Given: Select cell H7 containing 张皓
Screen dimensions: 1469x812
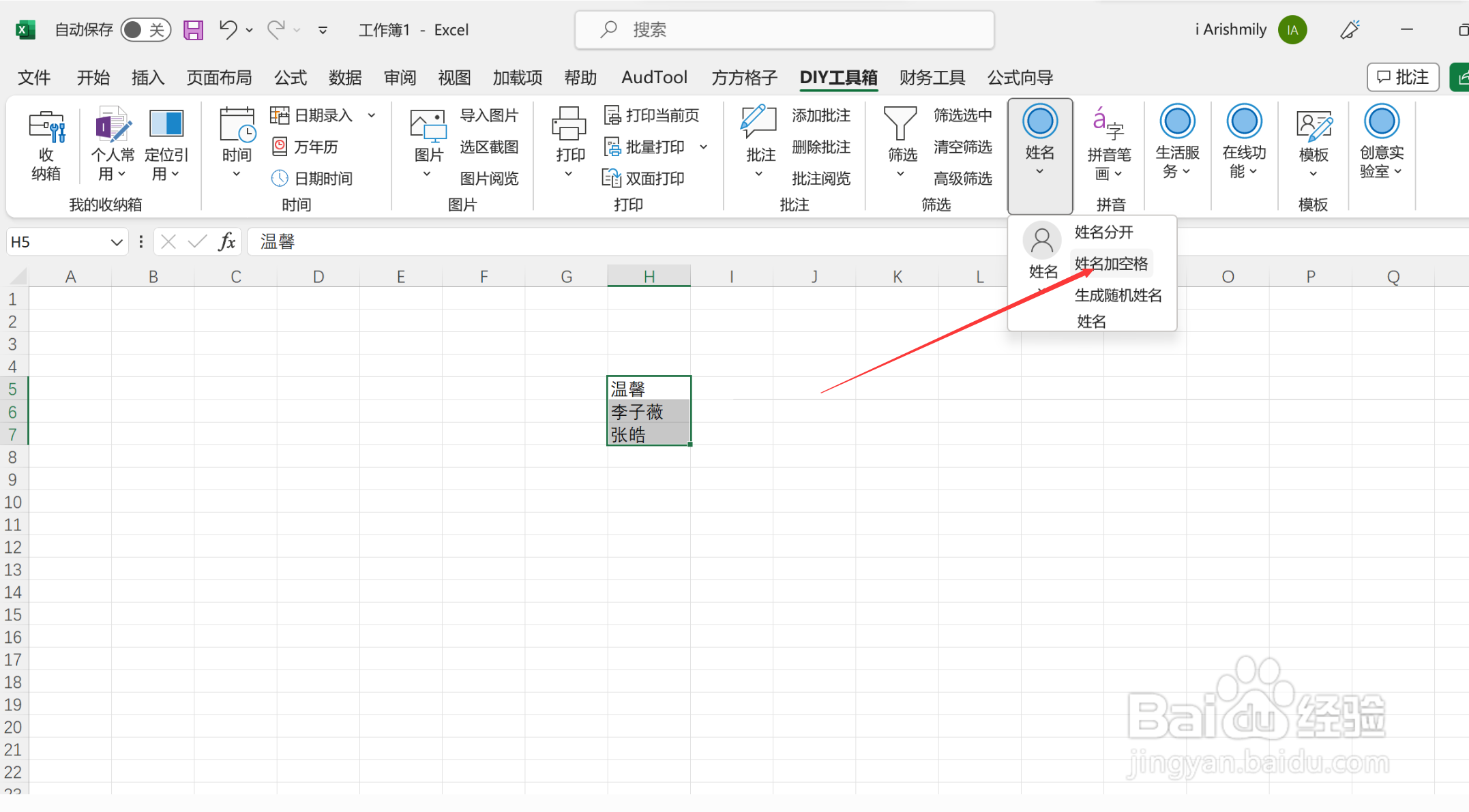Looking at the screenshot, I should point(649,434).
